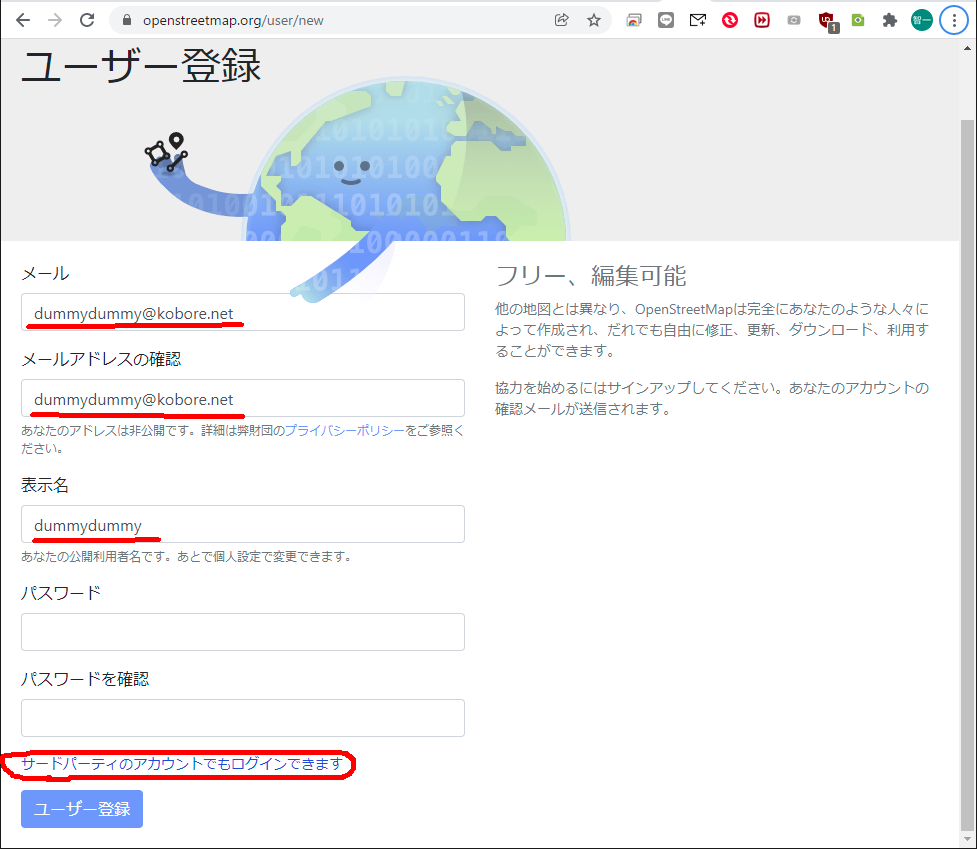Click the メール email input field
977x849 pixels.
tap(243, 312)
